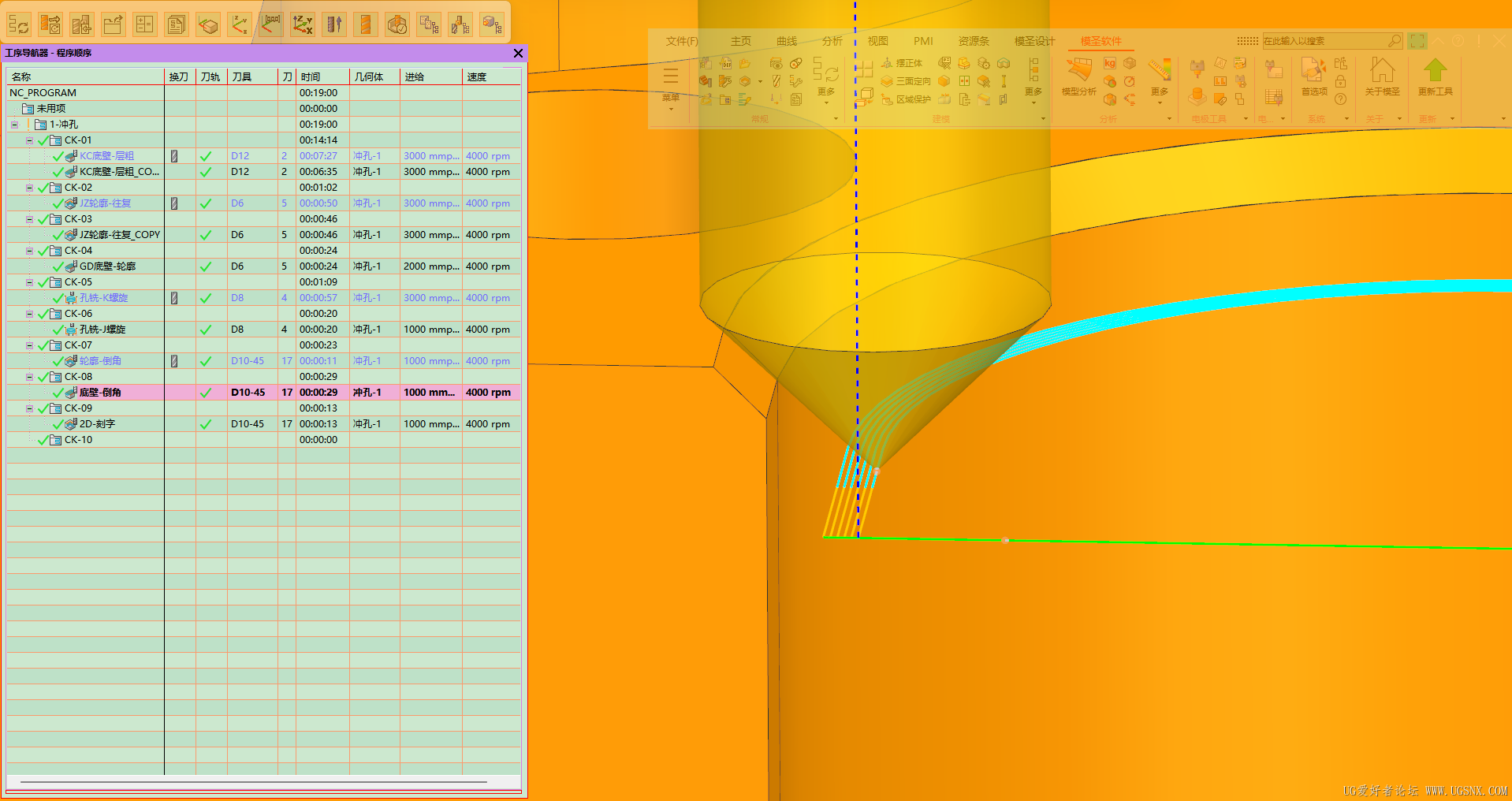Select the 底壁-倒角 operation row

263,393
